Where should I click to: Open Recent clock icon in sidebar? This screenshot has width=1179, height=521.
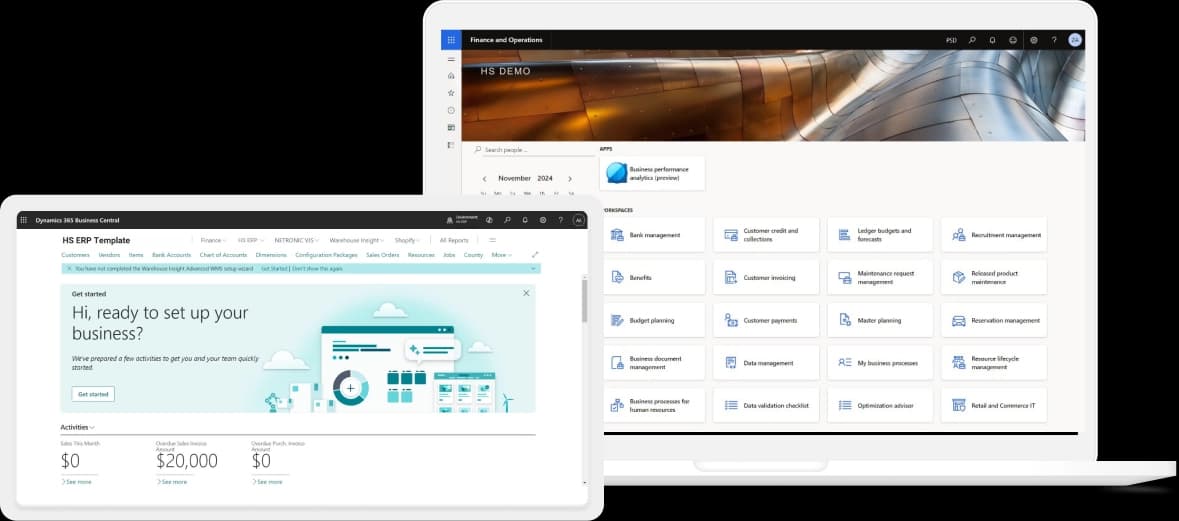(451, 110)
